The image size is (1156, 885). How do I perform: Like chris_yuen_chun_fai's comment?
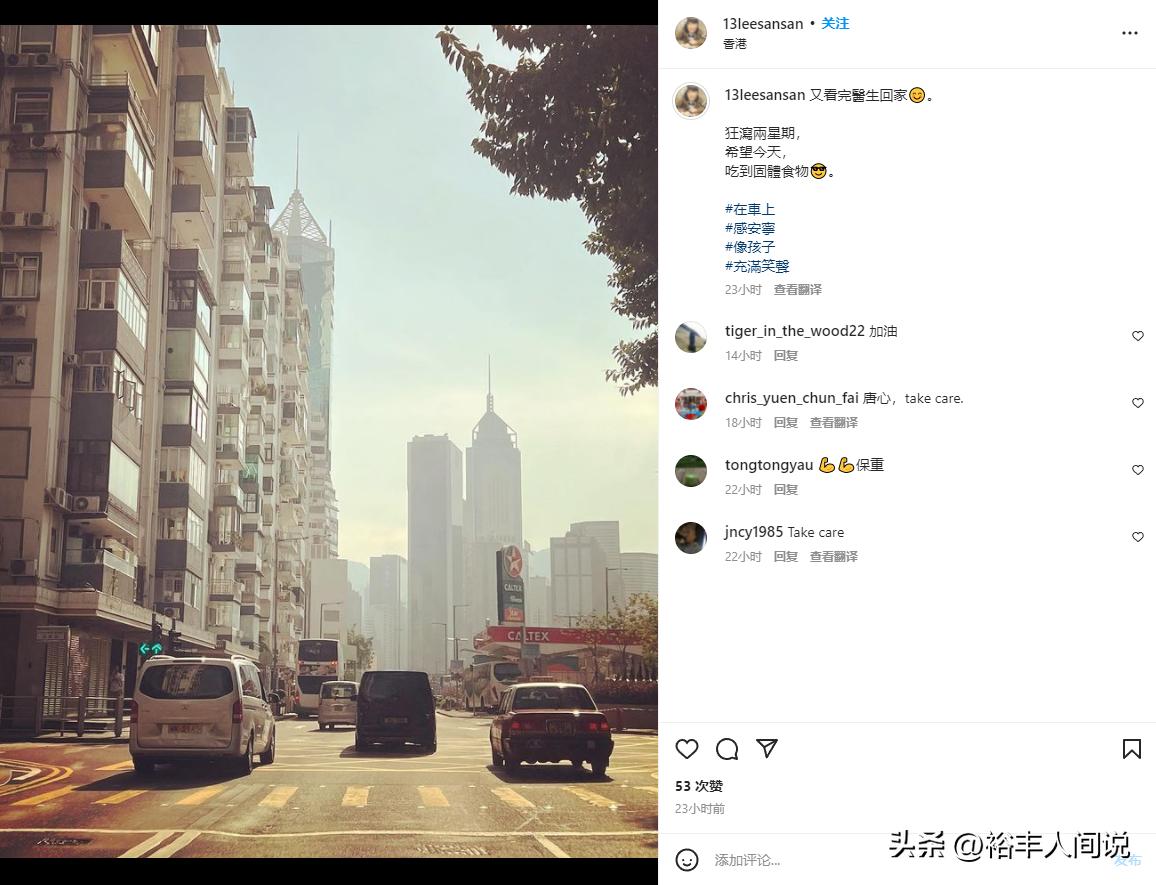(1138, 403)
